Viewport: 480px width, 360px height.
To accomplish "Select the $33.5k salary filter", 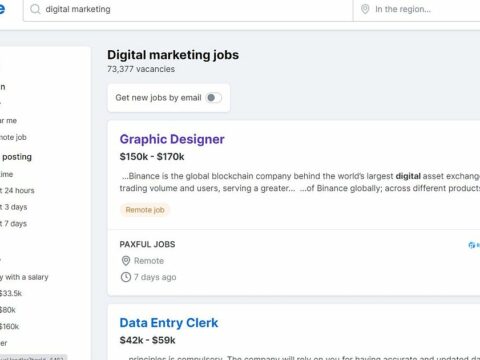I will (11, 293).
